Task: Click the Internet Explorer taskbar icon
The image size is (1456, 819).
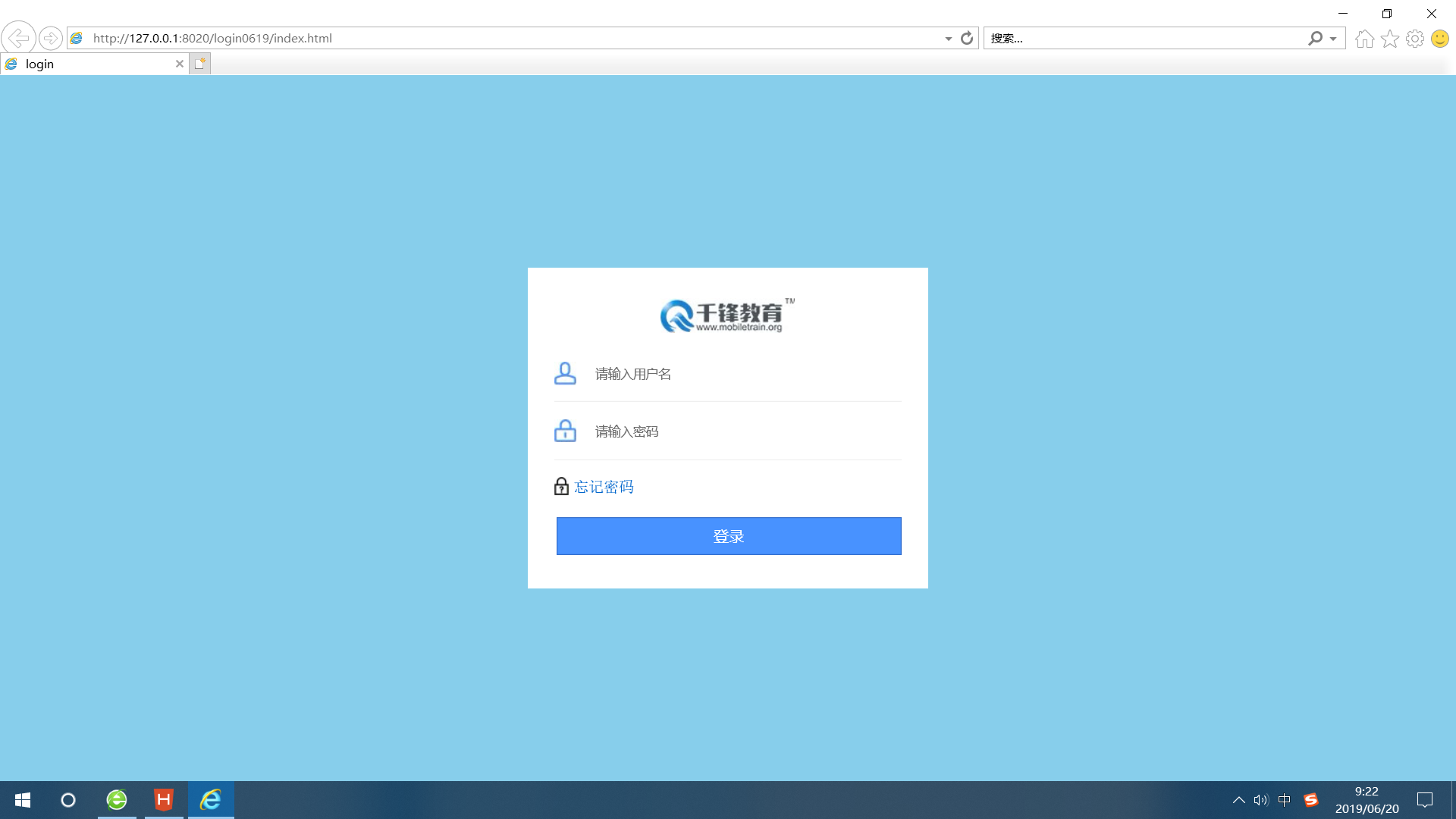Action: (x=211, y=800)
